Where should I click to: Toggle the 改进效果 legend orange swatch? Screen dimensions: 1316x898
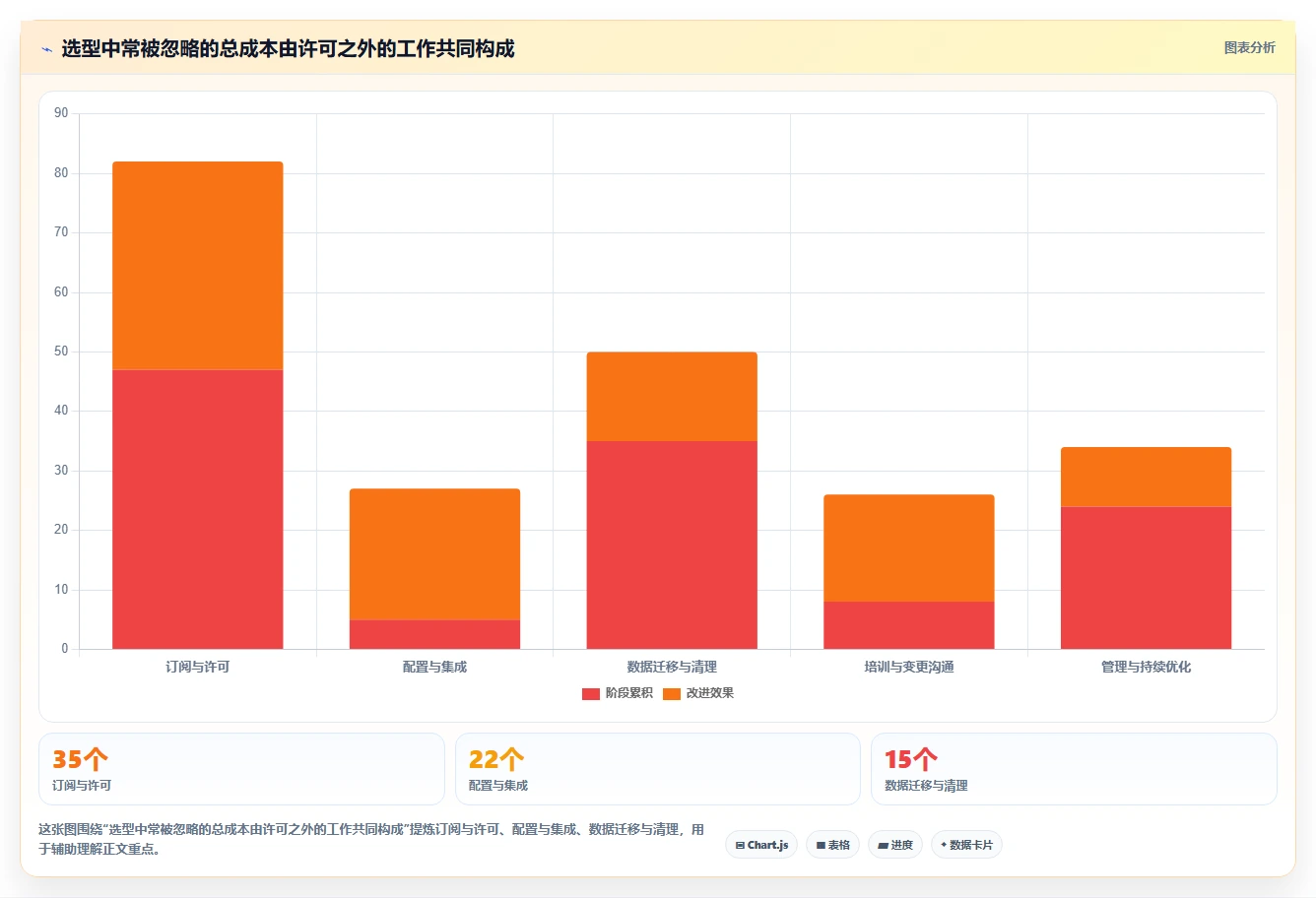671,693
